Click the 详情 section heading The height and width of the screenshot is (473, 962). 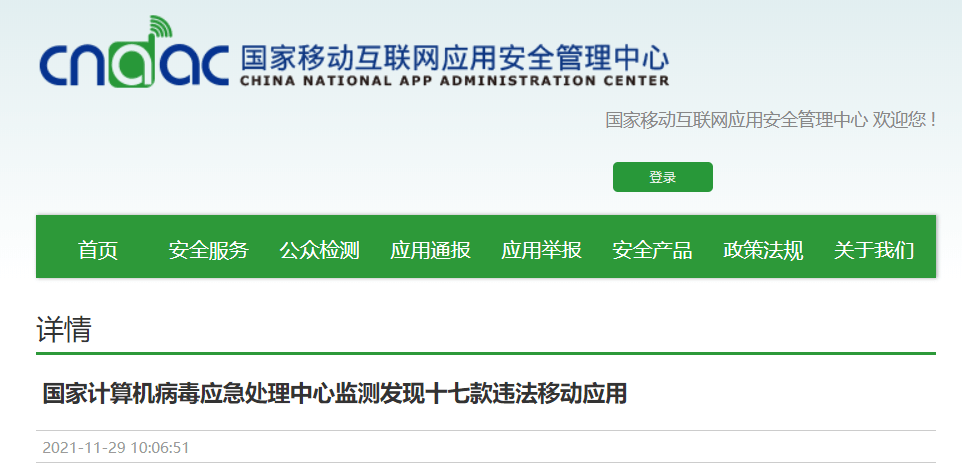click(x=64, y=330)
